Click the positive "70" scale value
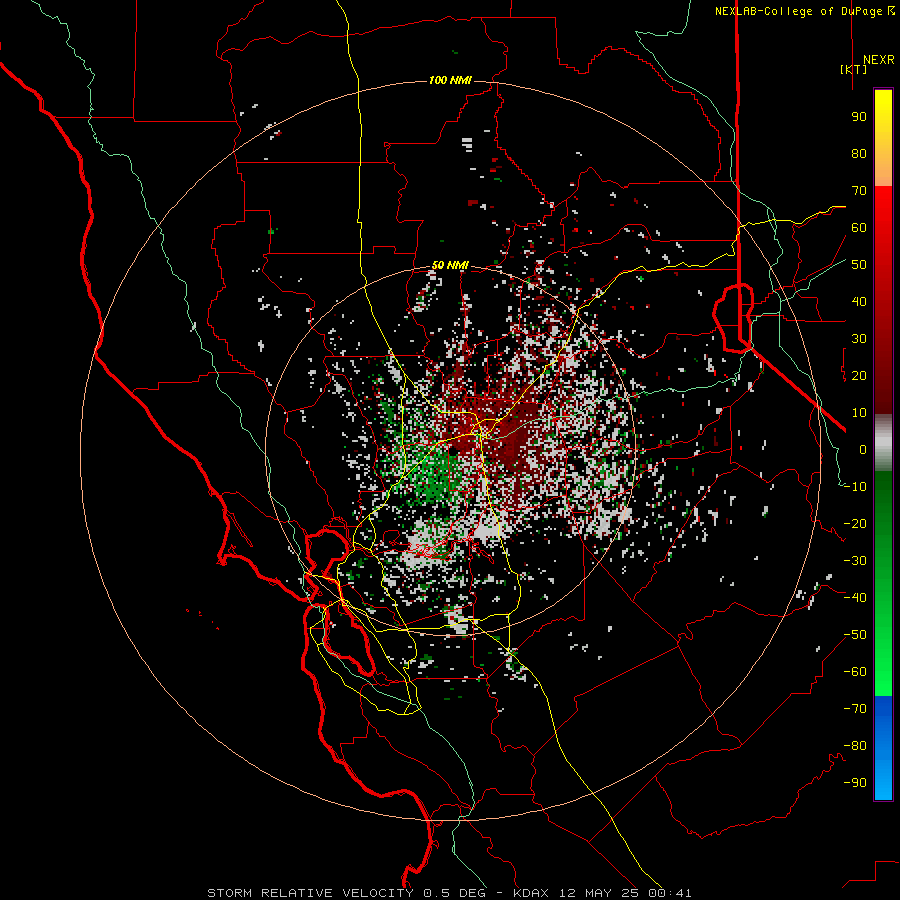The image size is (900, 900). [x=859, y=191]
